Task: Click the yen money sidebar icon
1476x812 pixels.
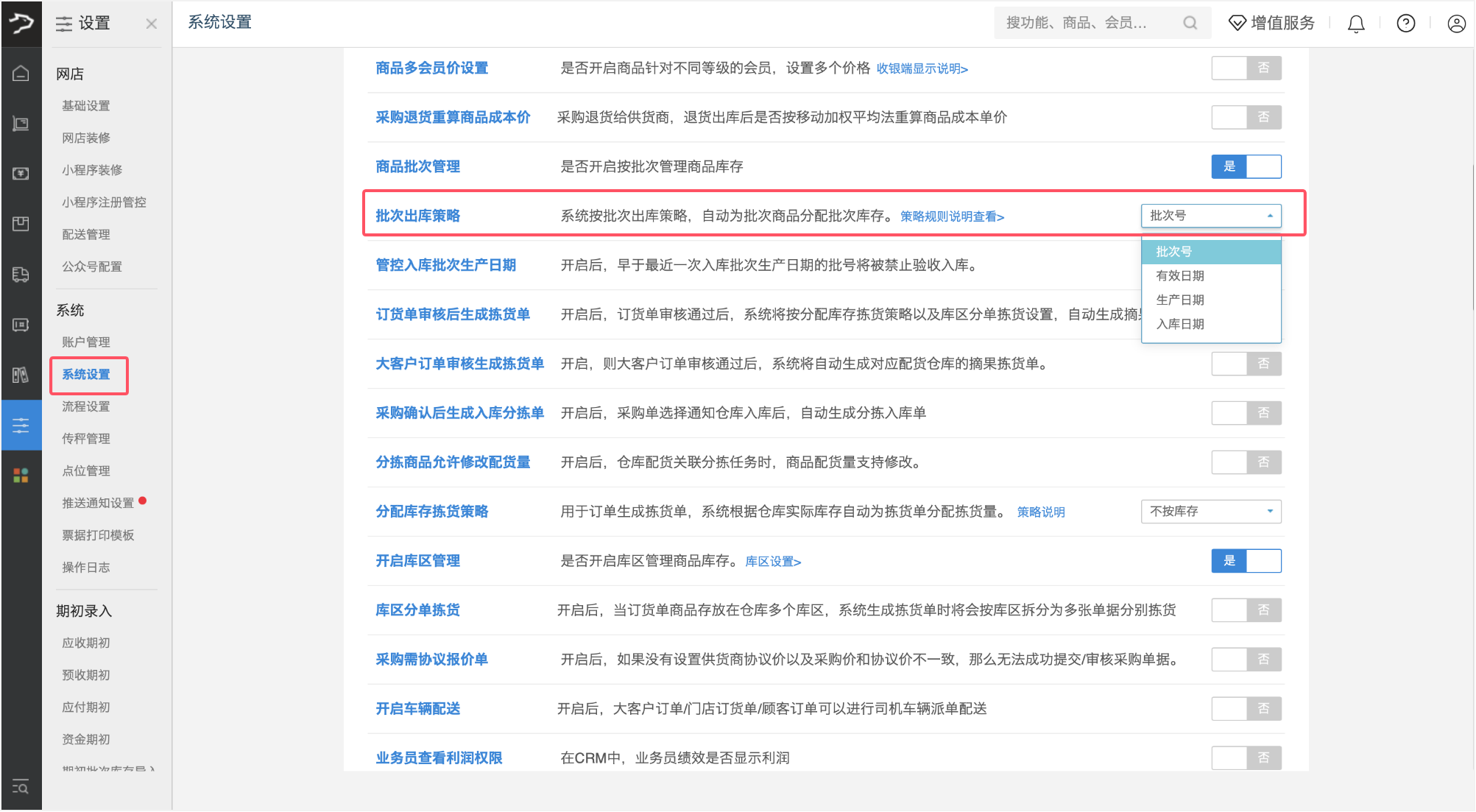Action: (x=21, y=174)
